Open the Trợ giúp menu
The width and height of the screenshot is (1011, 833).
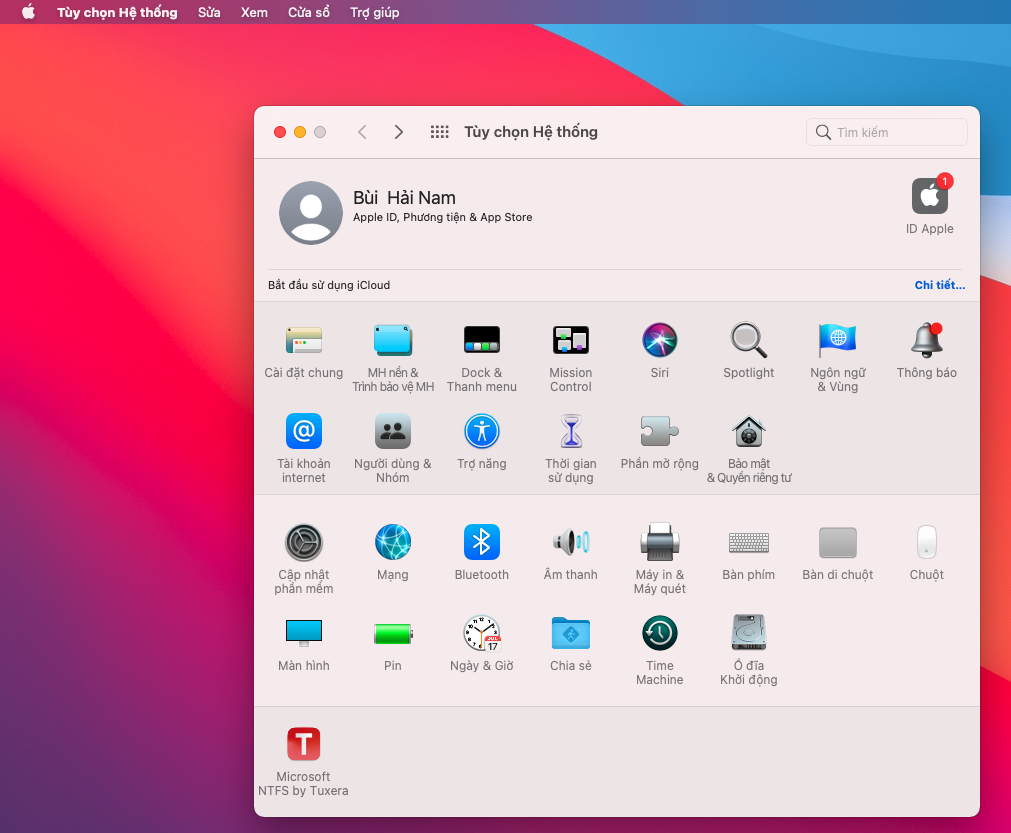375,12
